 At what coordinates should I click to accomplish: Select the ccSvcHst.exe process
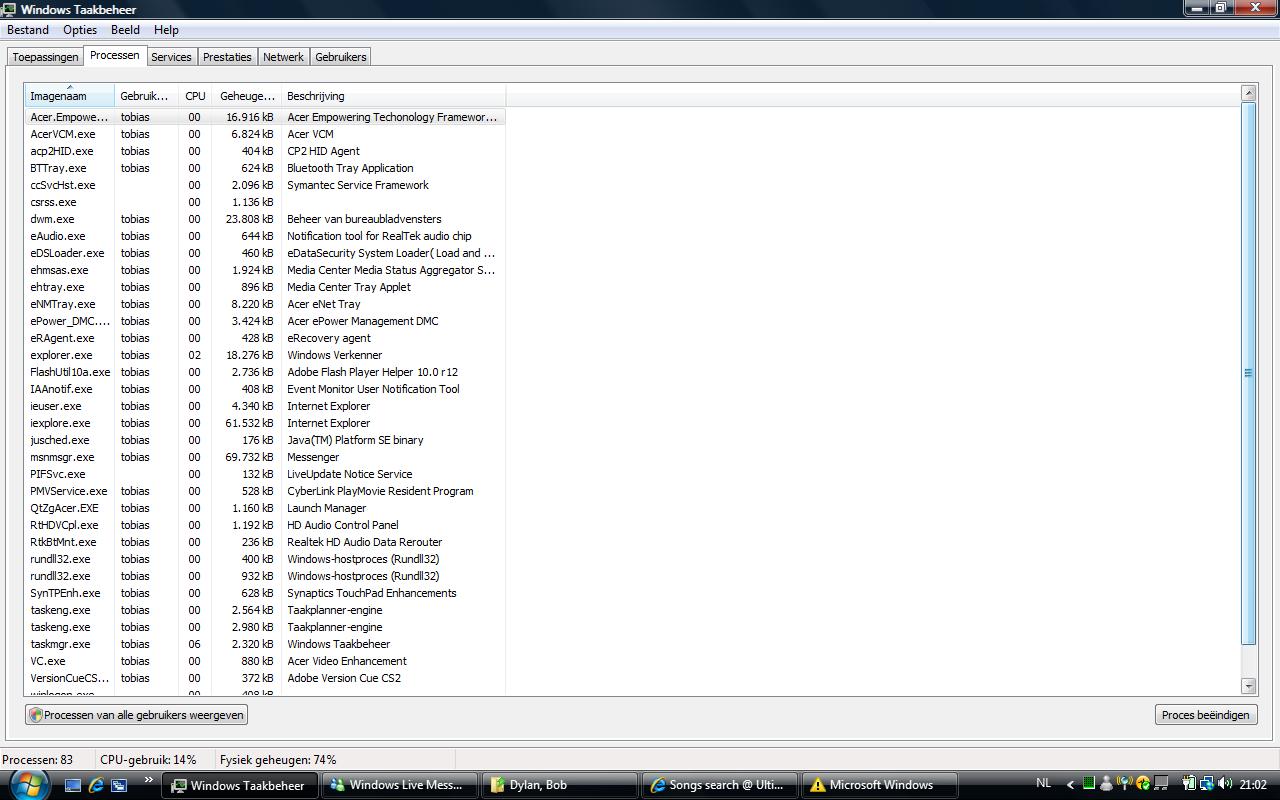[265, 185]
